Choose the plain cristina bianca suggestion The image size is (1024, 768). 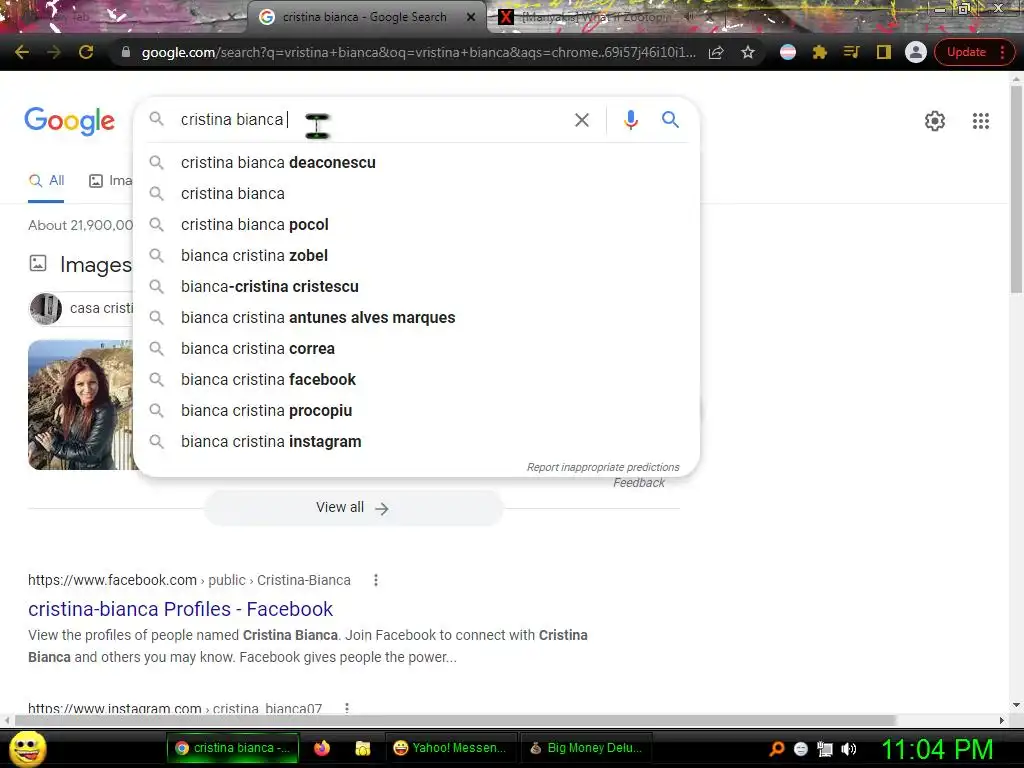[416, 193]
